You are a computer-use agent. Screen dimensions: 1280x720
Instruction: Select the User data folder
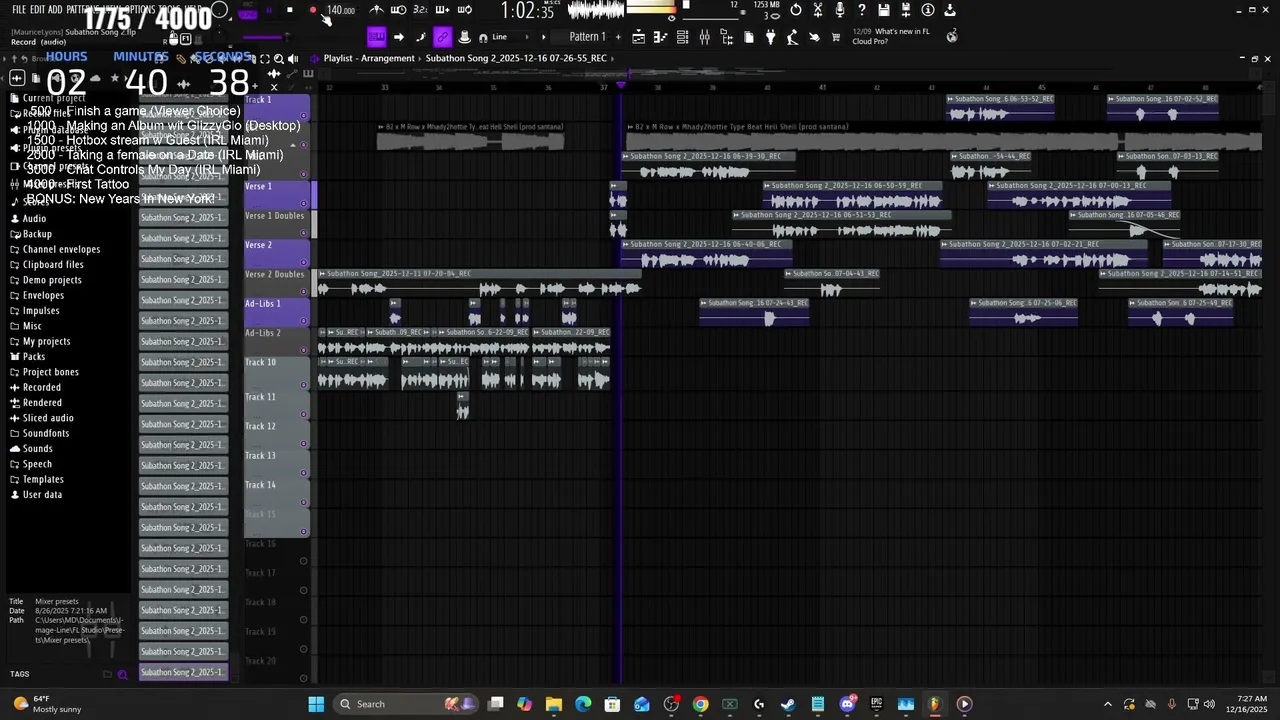pyautogui.click(x=42, y=494)
